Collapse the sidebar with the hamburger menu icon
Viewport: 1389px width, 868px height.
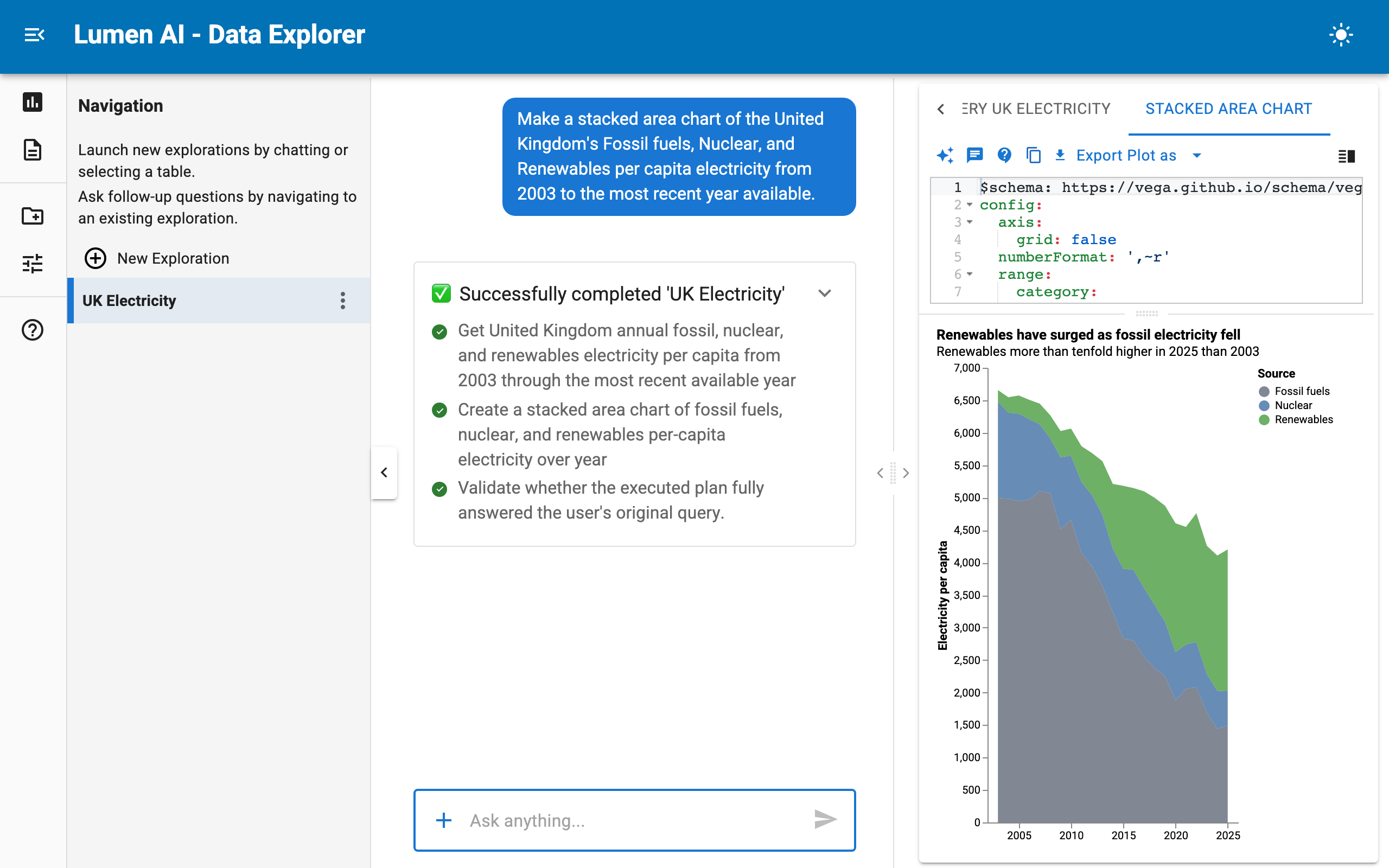click(x=34, y=35)
